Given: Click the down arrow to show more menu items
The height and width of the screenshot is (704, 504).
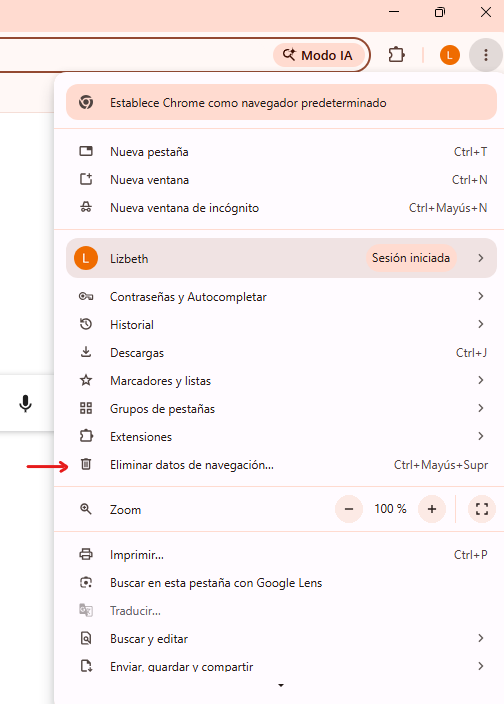Looking at the screenshot, I should 281,685.
